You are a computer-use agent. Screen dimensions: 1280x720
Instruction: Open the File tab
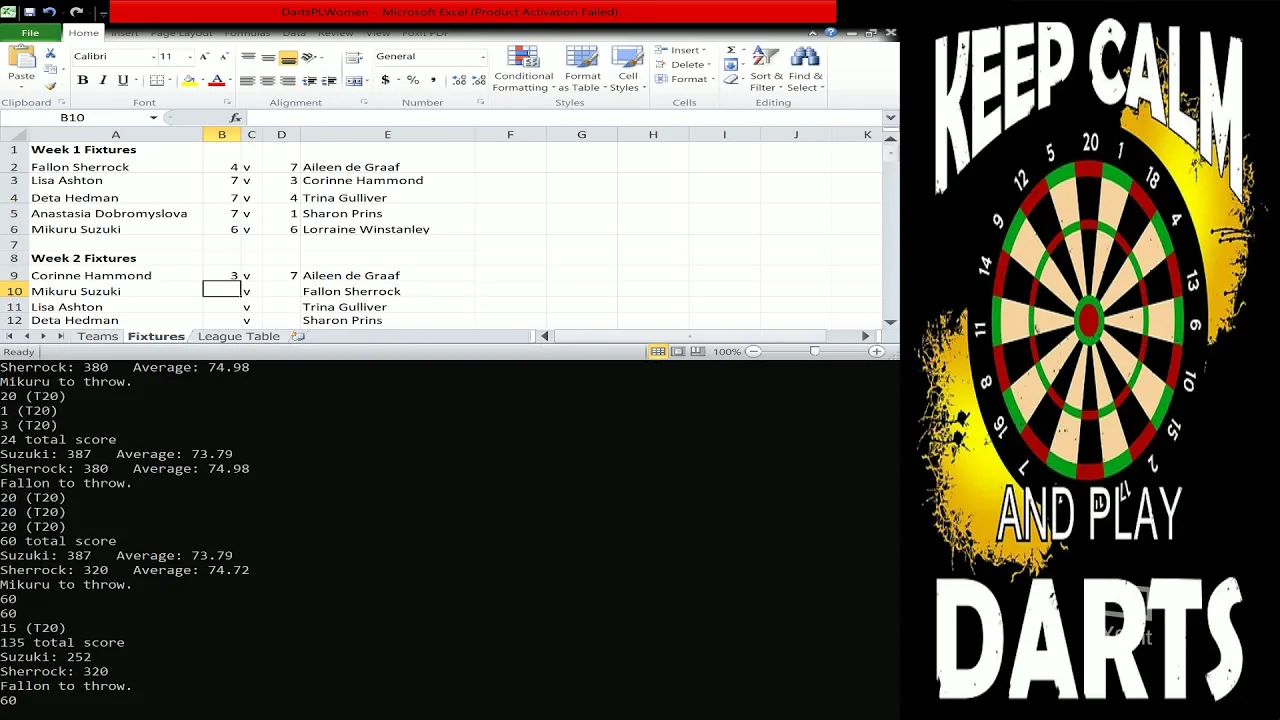[x=30, y=33]
